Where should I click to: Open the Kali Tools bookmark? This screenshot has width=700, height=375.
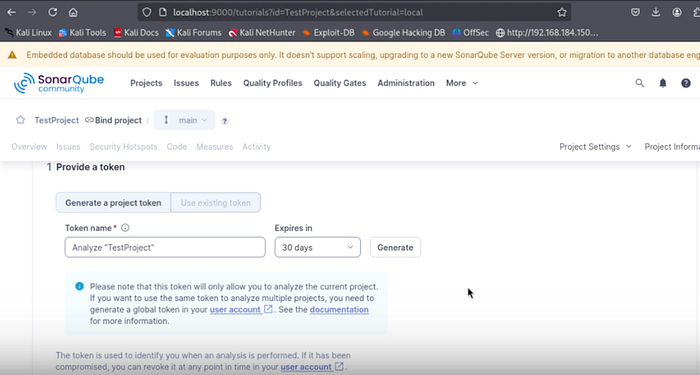83,33
